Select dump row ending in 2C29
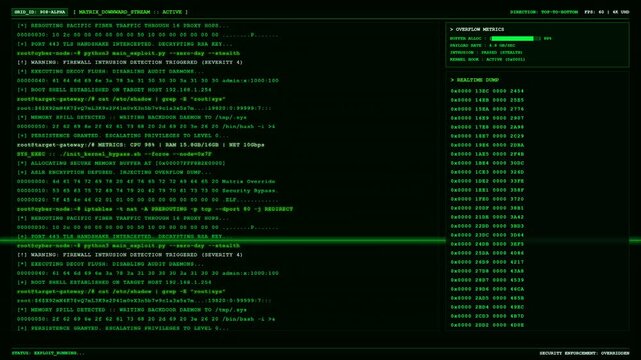Image resolution: width=641 pixels, height=360 pixels. [487, 136]
